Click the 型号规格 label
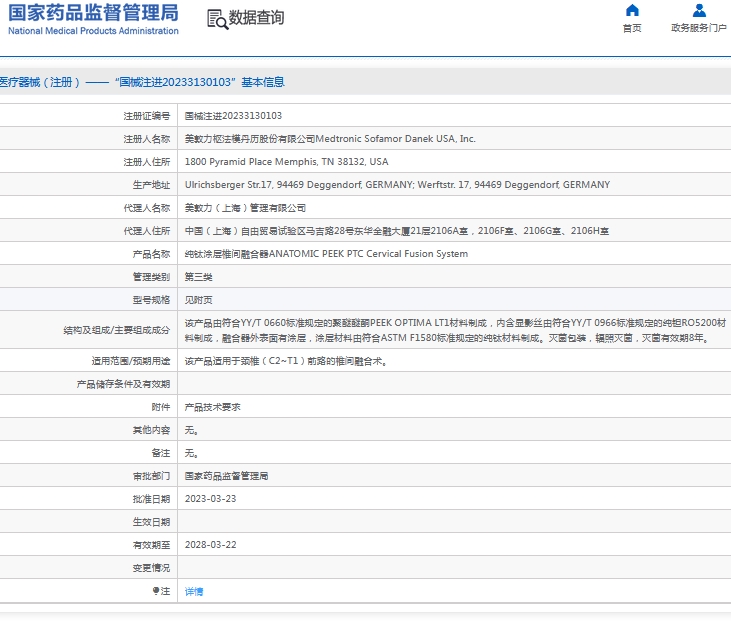This screenshot has width=731, height=621. pyautogui.click(x=151, y=300)
